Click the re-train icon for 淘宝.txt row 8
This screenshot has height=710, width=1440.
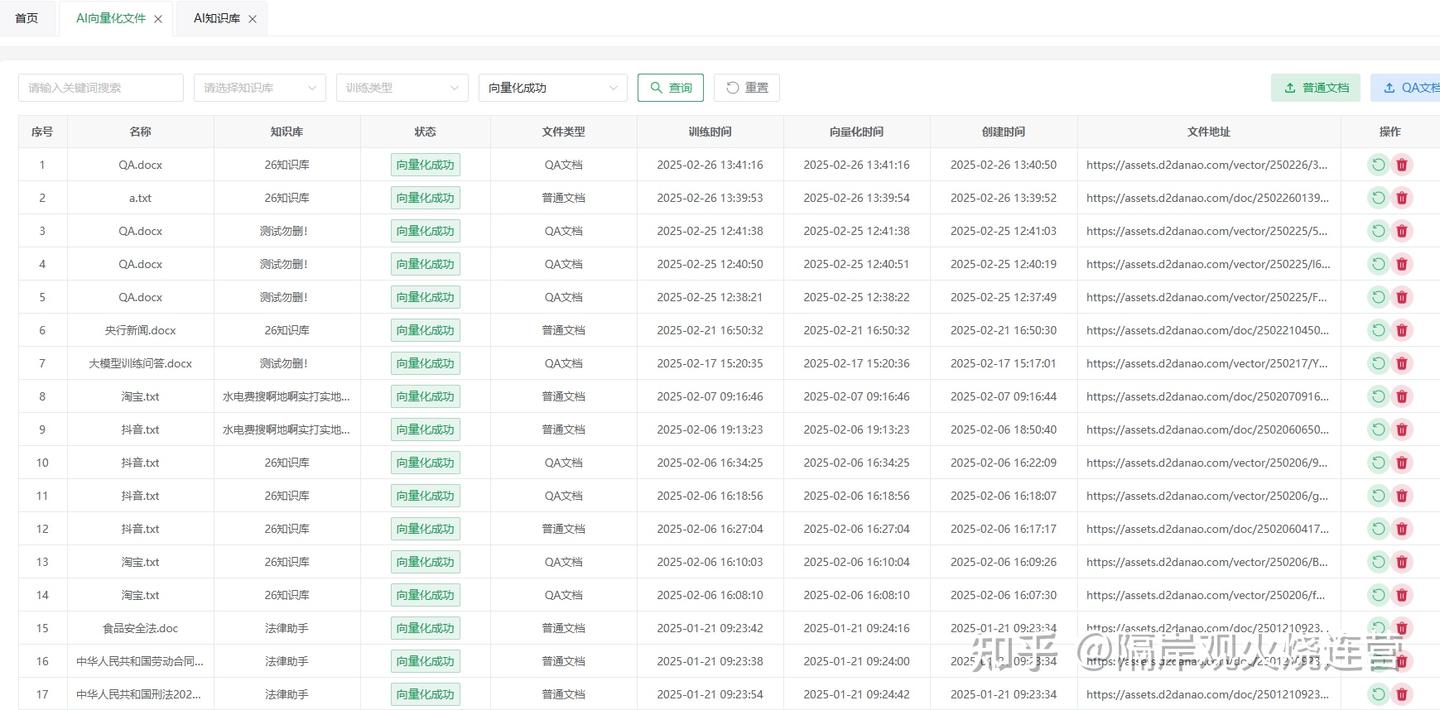(x=1378, y=396)
